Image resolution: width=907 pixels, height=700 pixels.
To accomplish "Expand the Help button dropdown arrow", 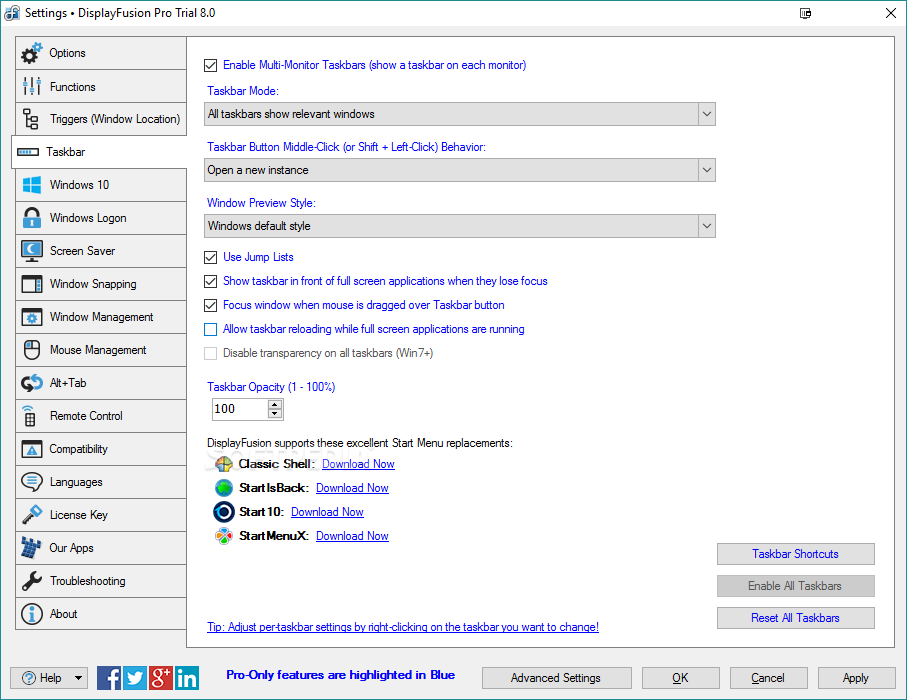I will (78, 678).
